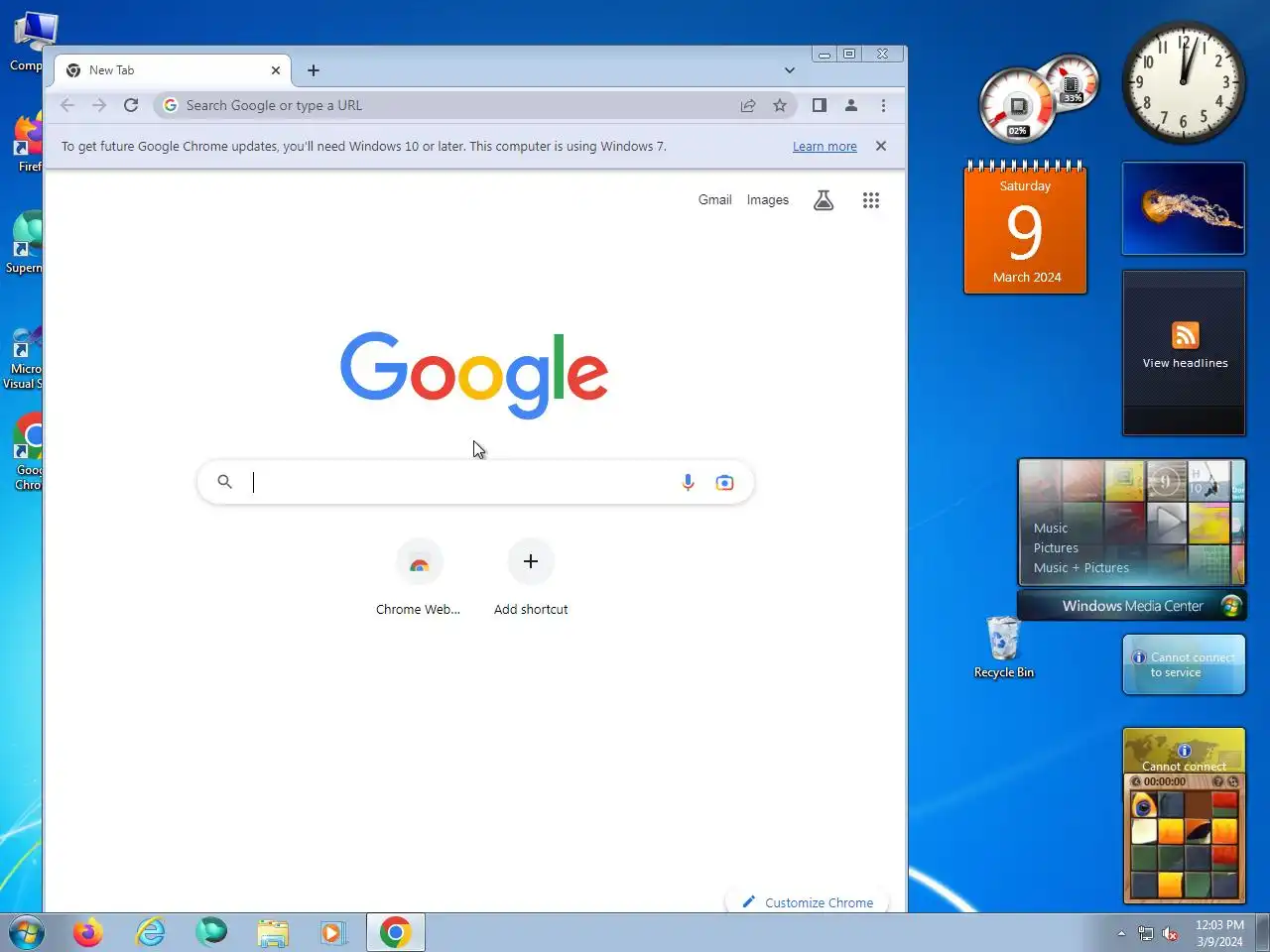1270x952 pixels.
Task: Select Music in Media Center gadget
Action: [x=1051, y=528]
